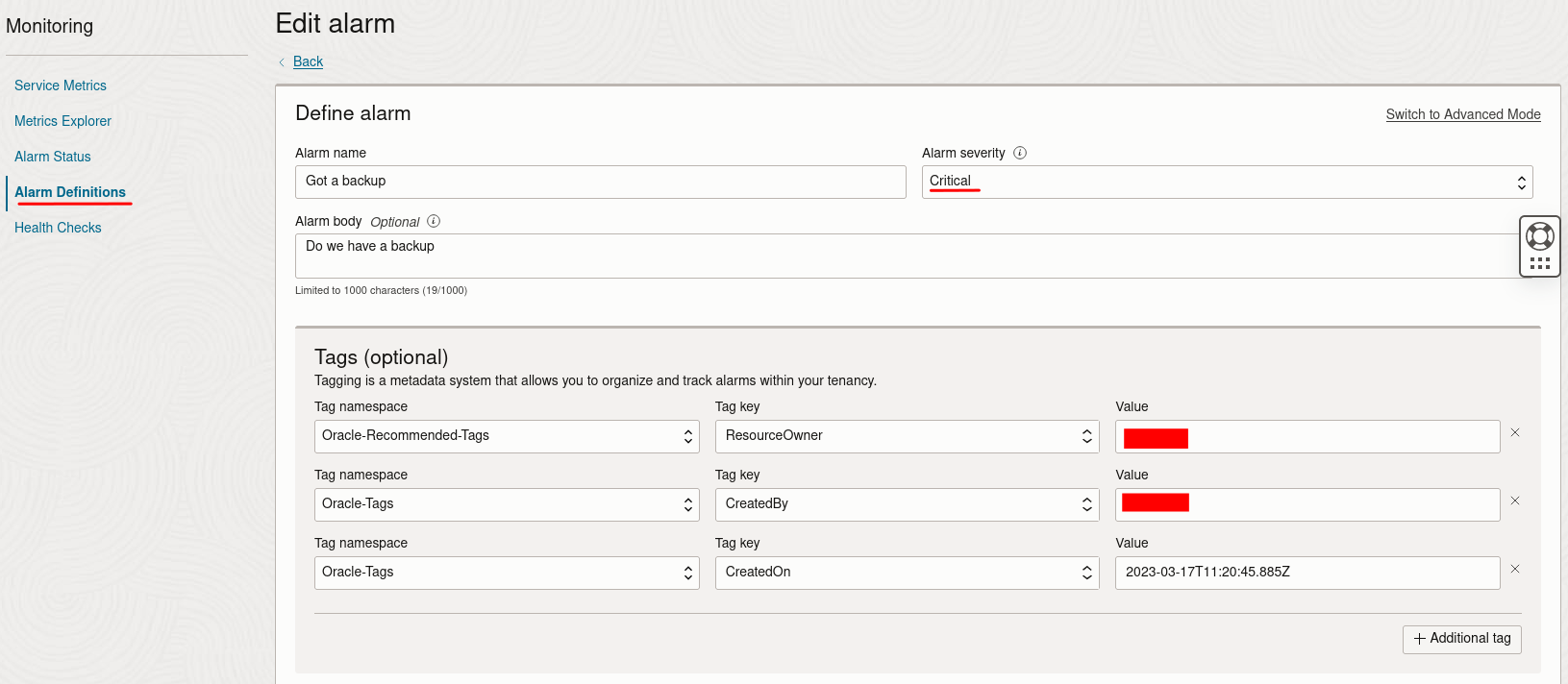1568x684 pixels.
Task: Click the Additional tag button
Action: [x=1461, y=639]
